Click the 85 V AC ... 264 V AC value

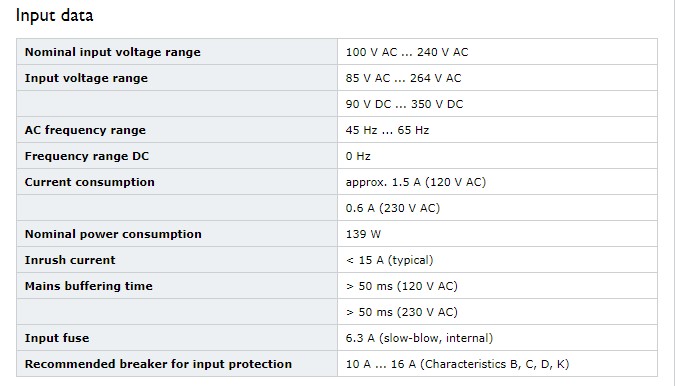tap(403, 78)
